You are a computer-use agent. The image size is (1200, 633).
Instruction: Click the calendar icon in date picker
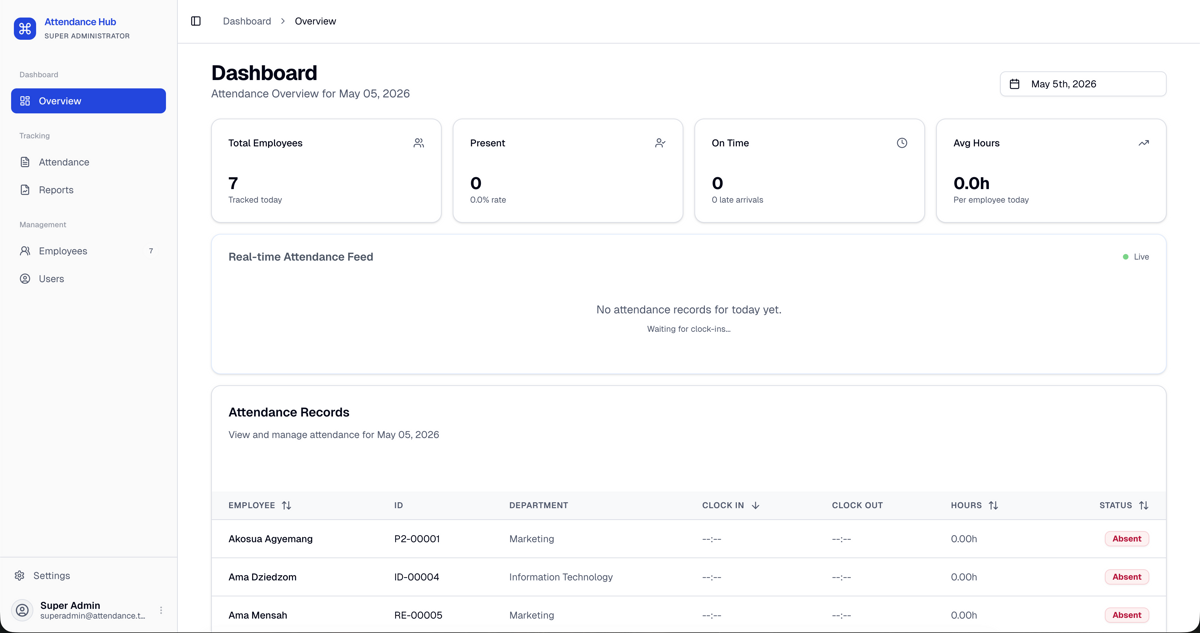[1014, 84]
